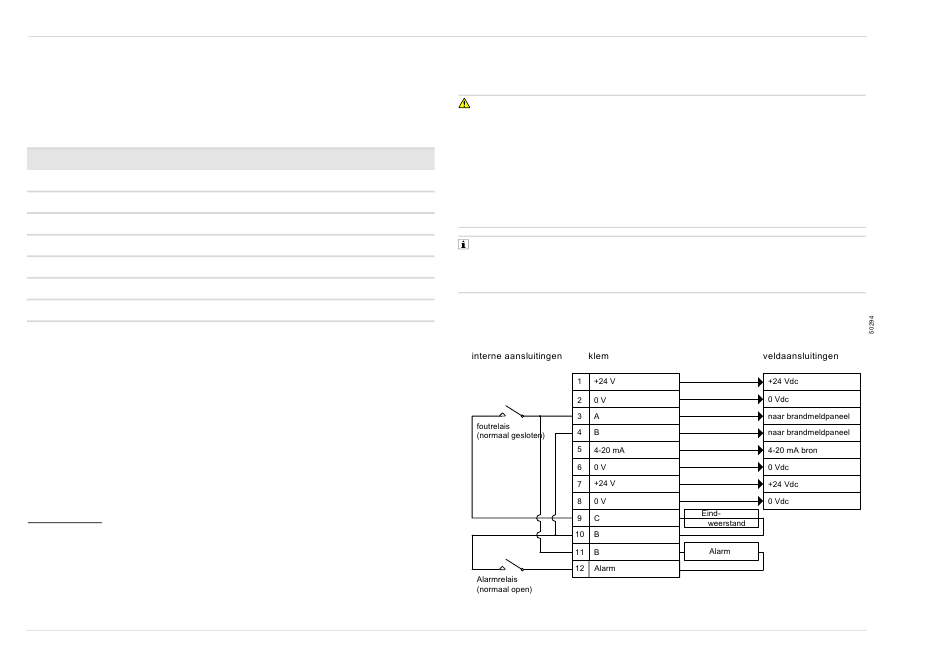Select '0 Vdc' field box for terminal 8
Image resolution: width=950 pixels, height=657 pixels.
click(812, 501)
